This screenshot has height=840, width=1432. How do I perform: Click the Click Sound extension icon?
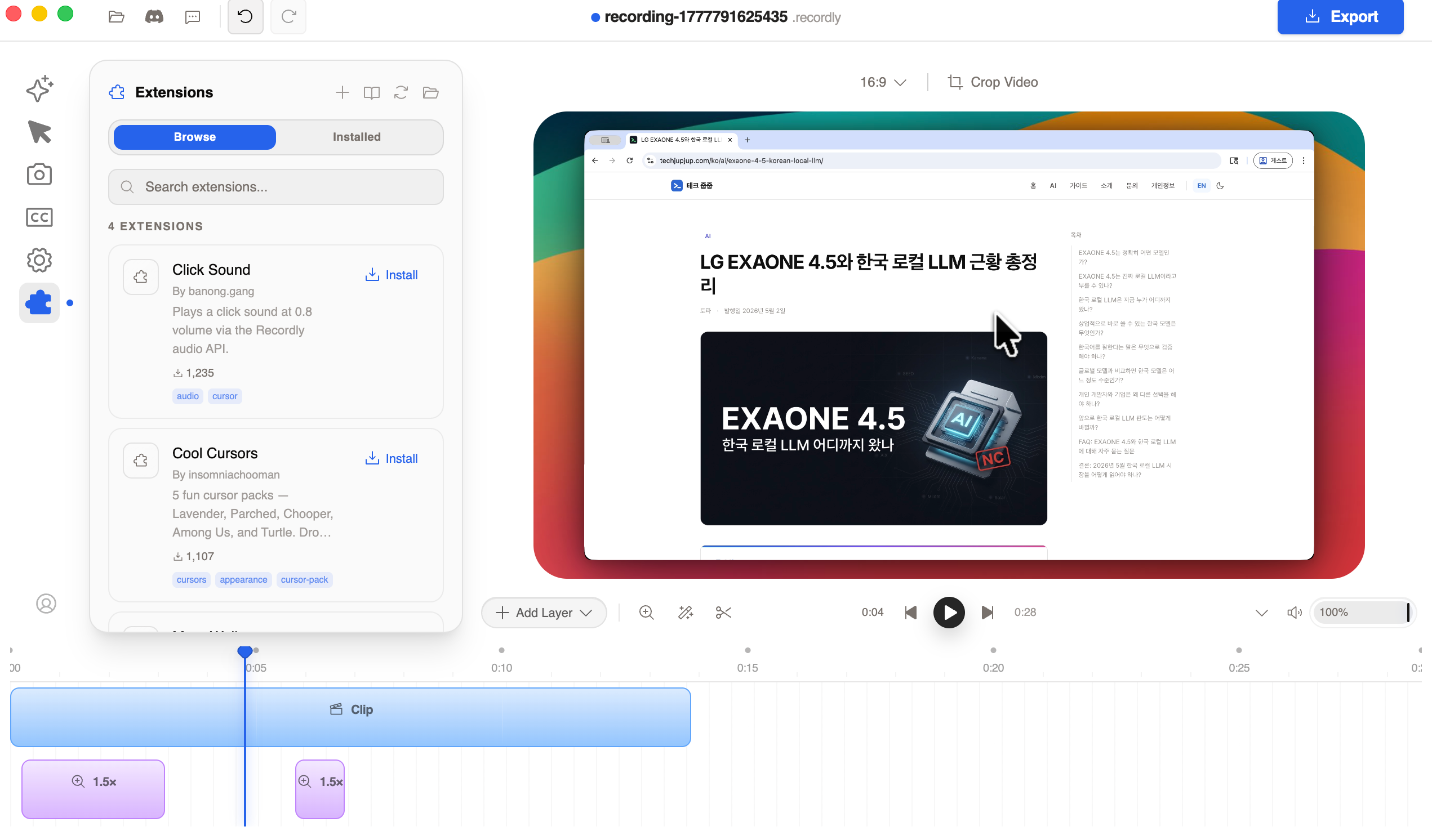140,276
